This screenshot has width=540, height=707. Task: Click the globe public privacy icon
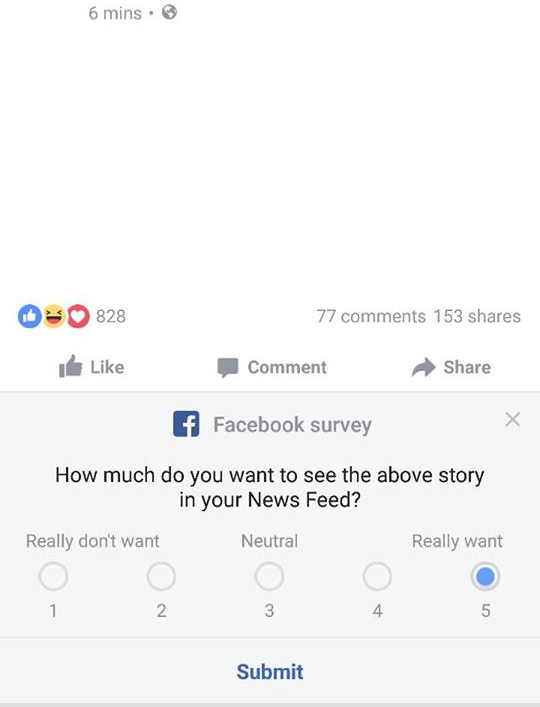click(169, 12)
